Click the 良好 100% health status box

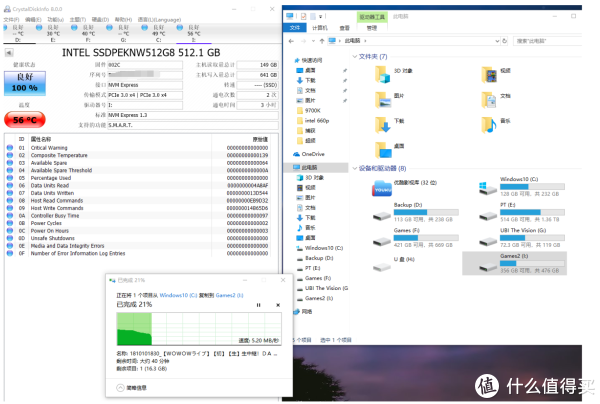25,83
